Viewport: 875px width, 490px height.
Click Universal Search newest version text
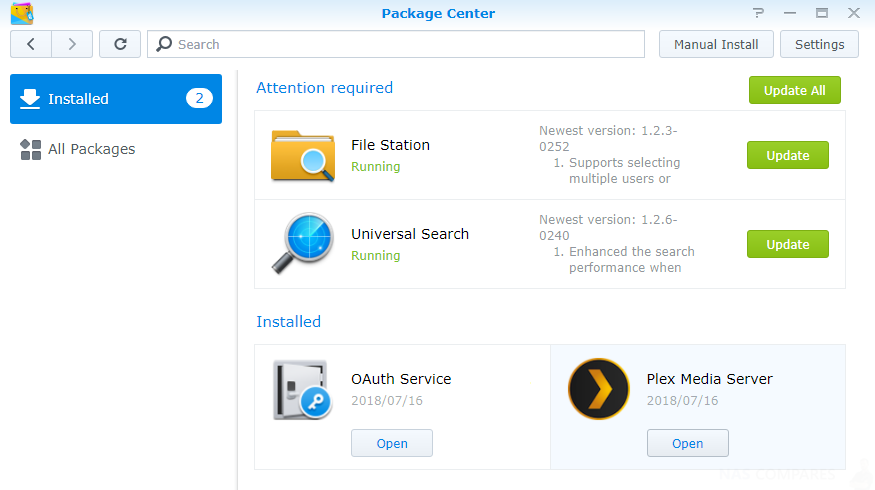[608, 228]
